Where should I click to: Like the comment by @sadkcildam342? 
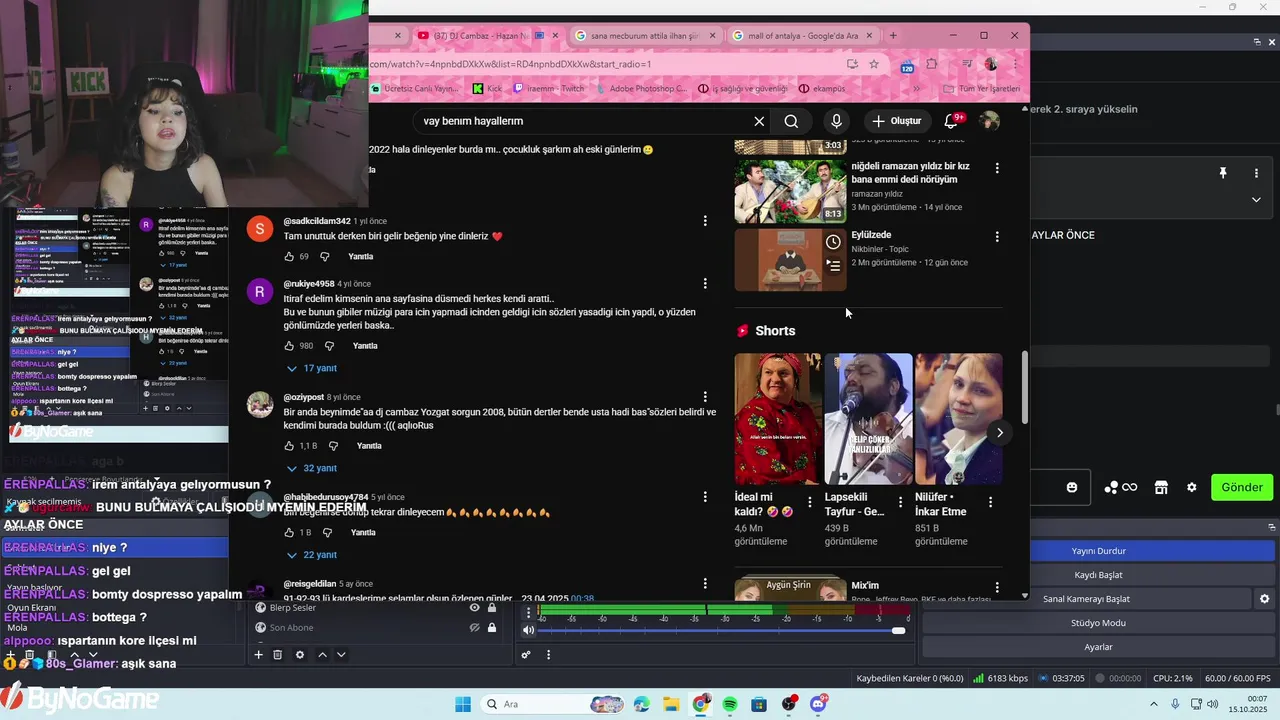(x=289, y=257)
